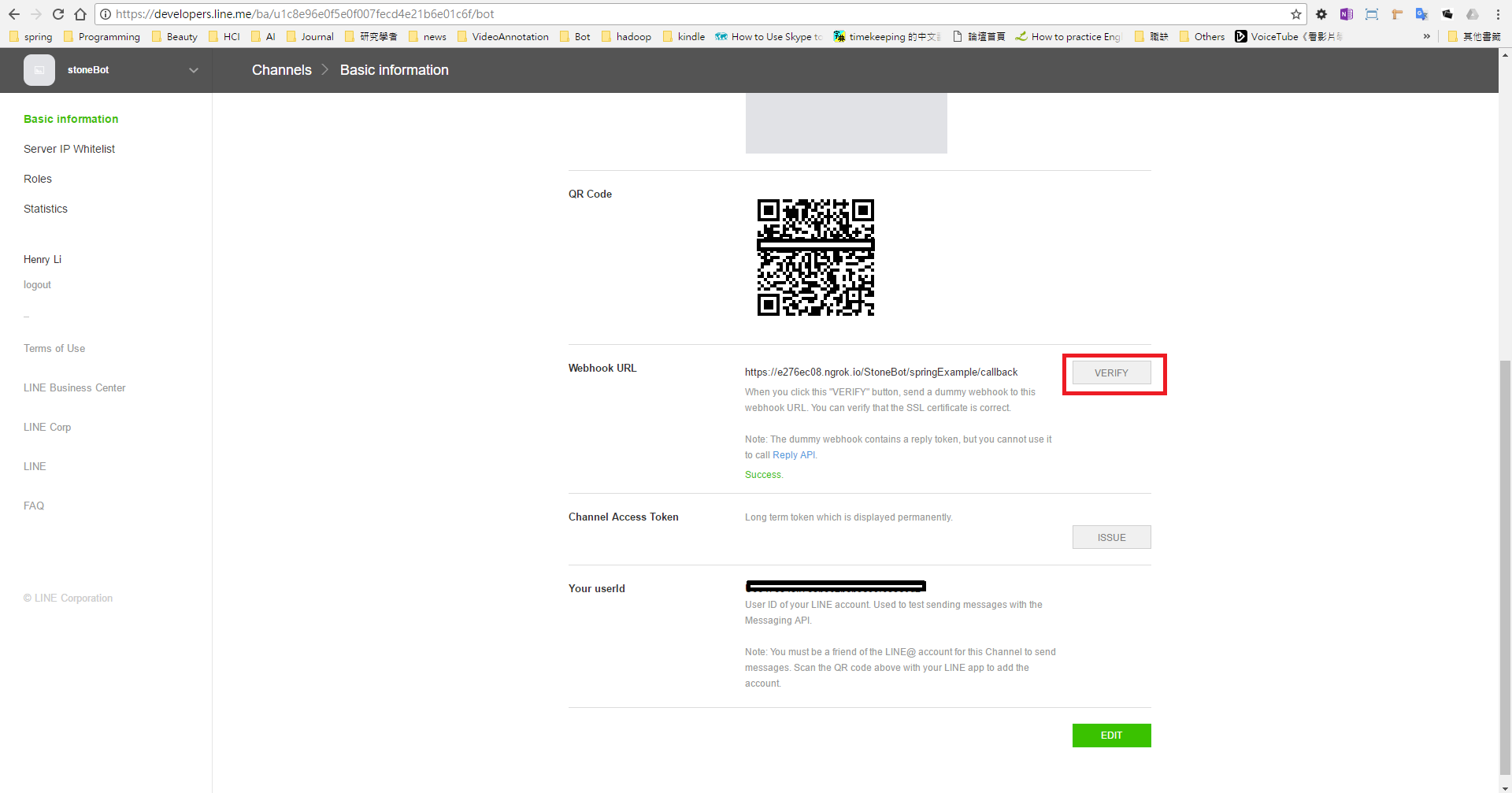Open the spring bookmark folder
Image resolution: width=1512 pixels, height=793 pixels.
click(x=31, y=36)
